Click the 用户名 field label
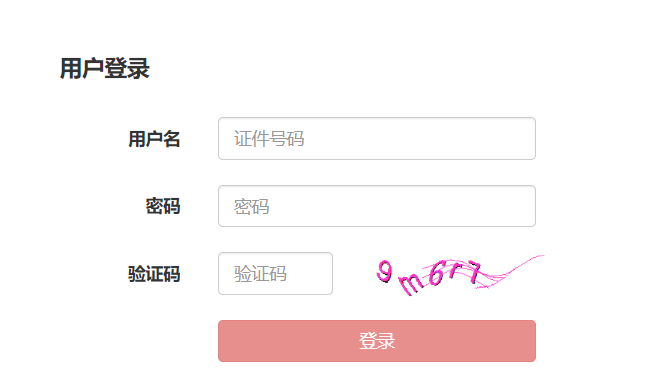649x383 pixels. (154, 139)
